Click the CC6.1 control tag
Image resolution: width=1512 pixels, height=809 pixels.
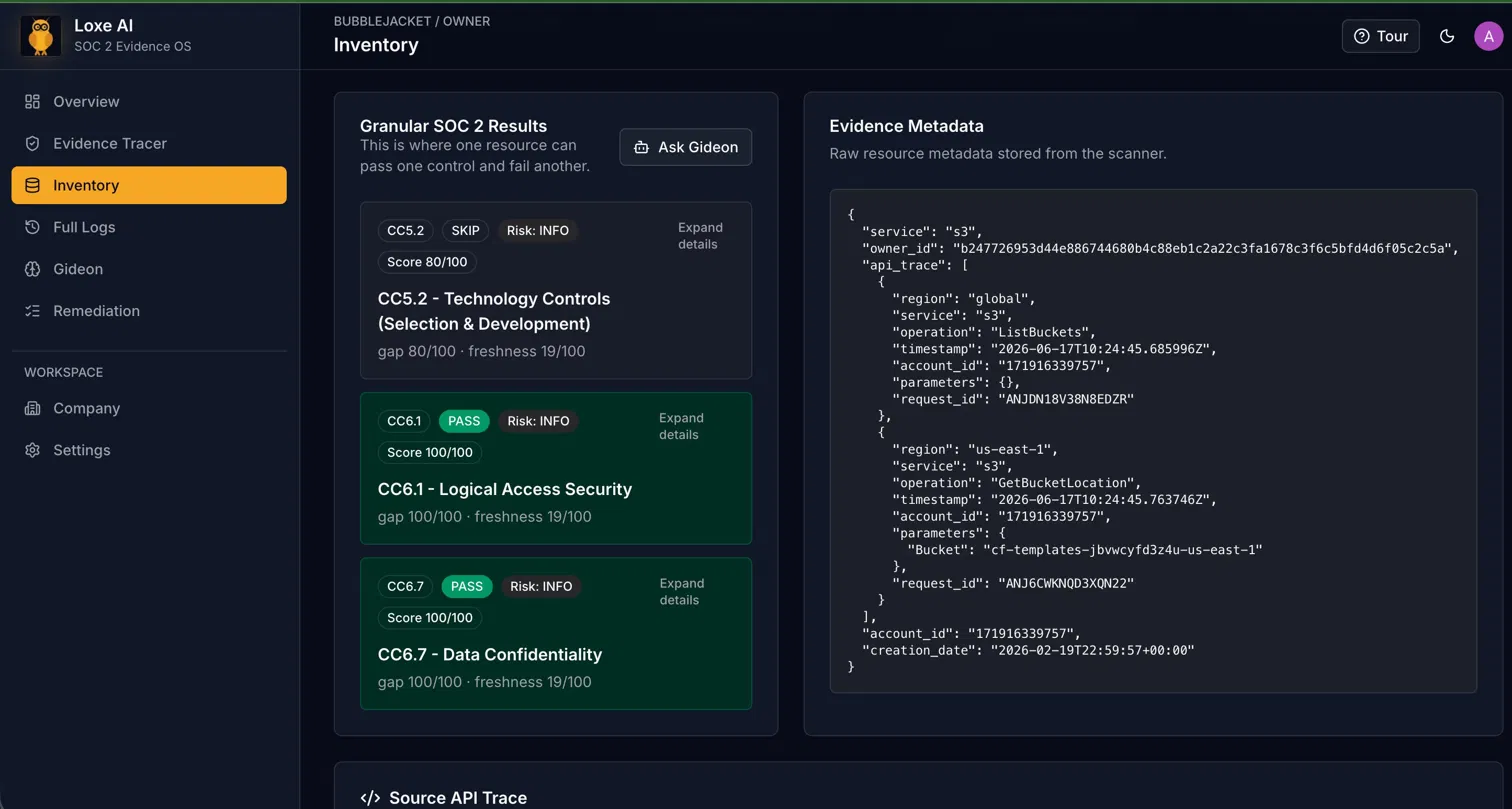click(x=404, y=421)
